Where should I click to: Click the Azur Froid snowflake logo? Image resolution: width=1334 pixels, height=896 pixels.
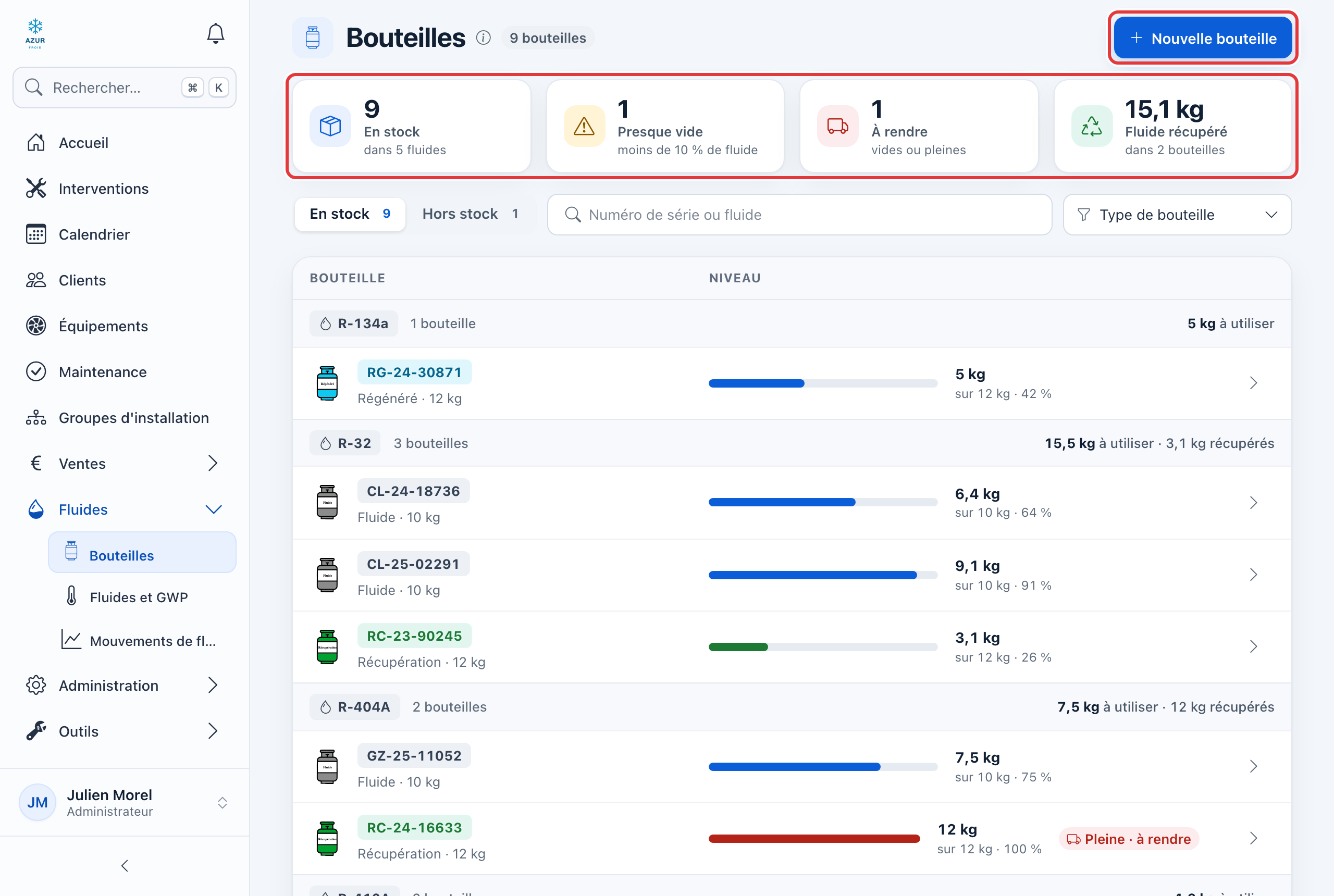(35, 34)
